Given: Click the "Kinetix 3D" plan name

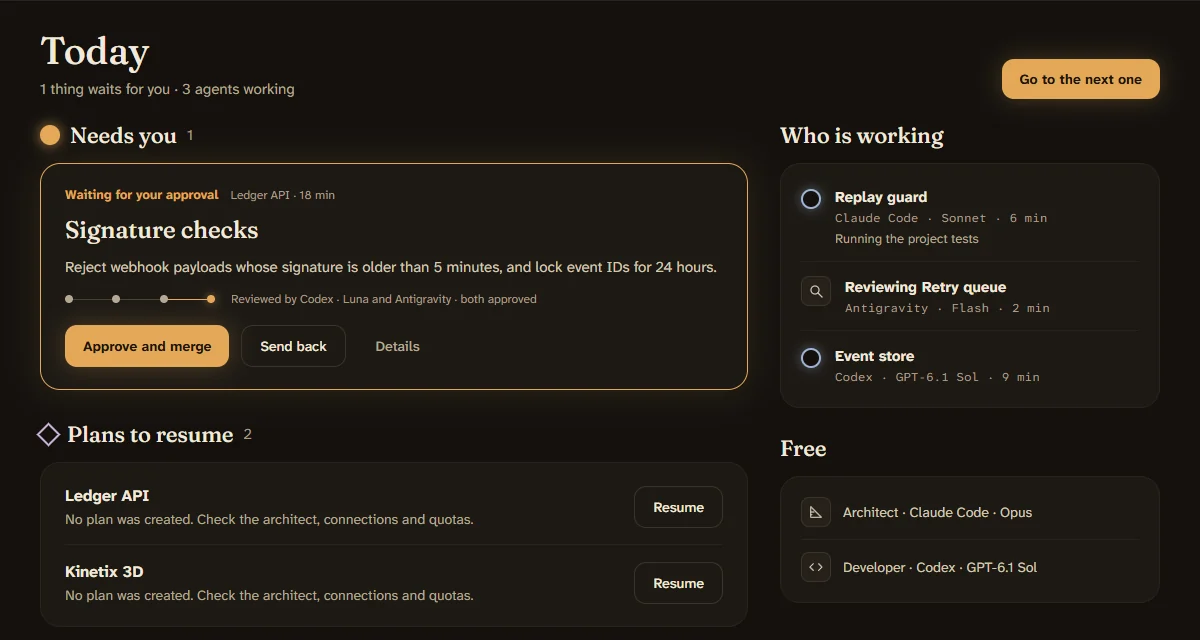Looking at the screenshot, I should [104, 571].
